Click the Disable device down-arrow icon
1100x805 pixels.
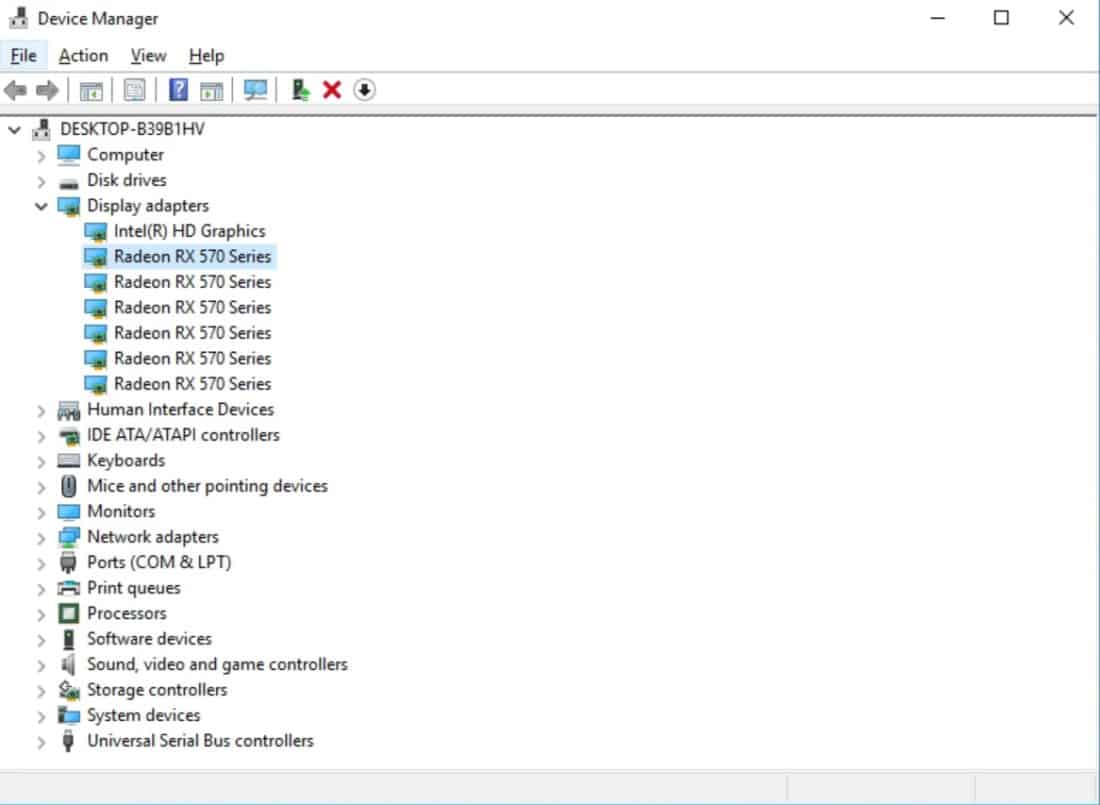(364, 90)
